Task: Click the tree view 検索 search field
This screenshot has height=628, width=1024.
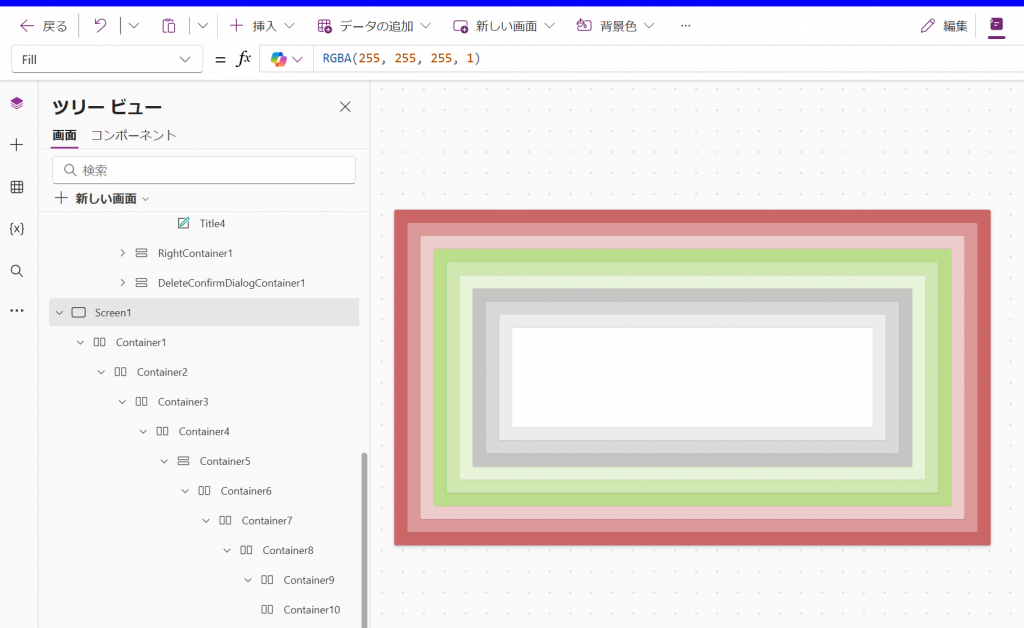Action: tap(204, 170)
